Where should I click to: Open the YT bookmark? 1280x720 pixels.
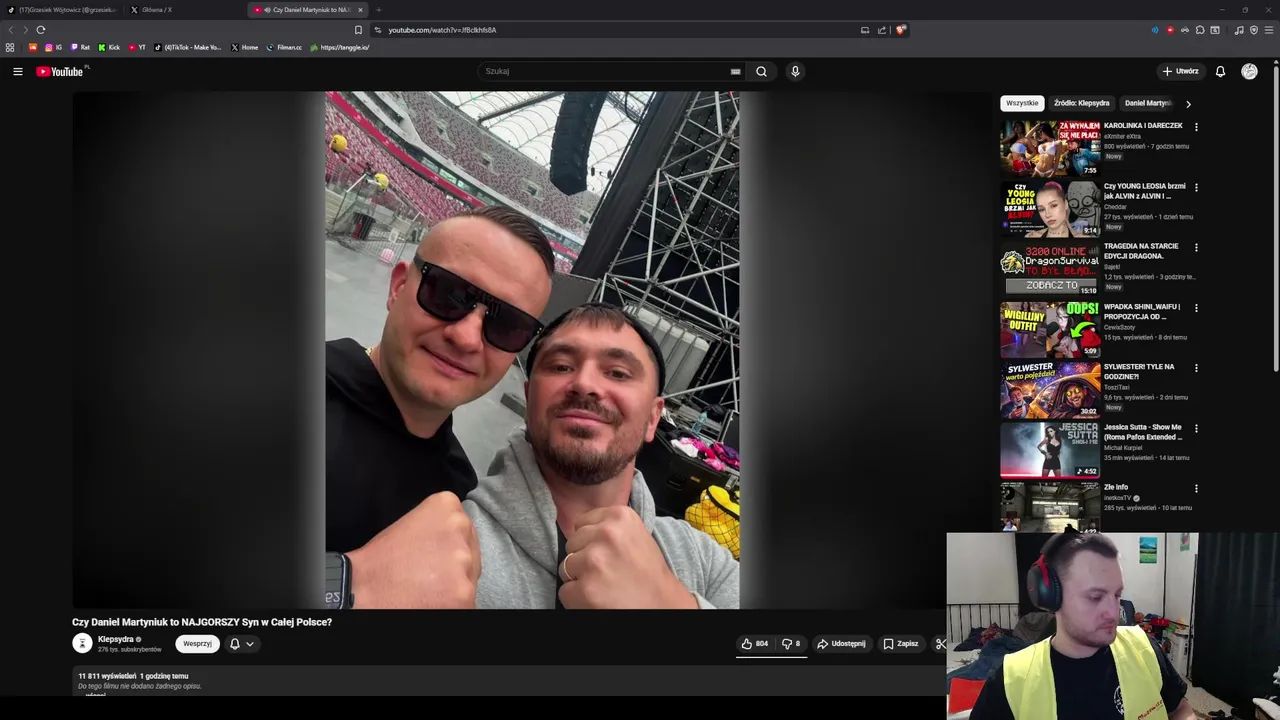click(x=137, y=47)
